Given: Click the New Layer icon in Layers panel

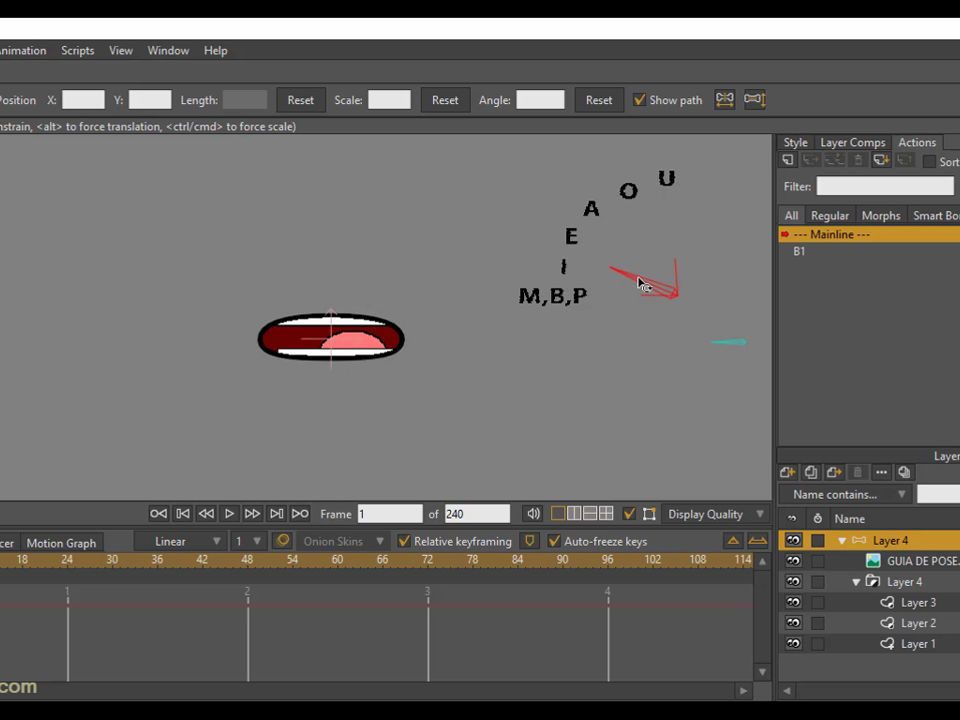Looking at the screenshot, I should point(788,472).
